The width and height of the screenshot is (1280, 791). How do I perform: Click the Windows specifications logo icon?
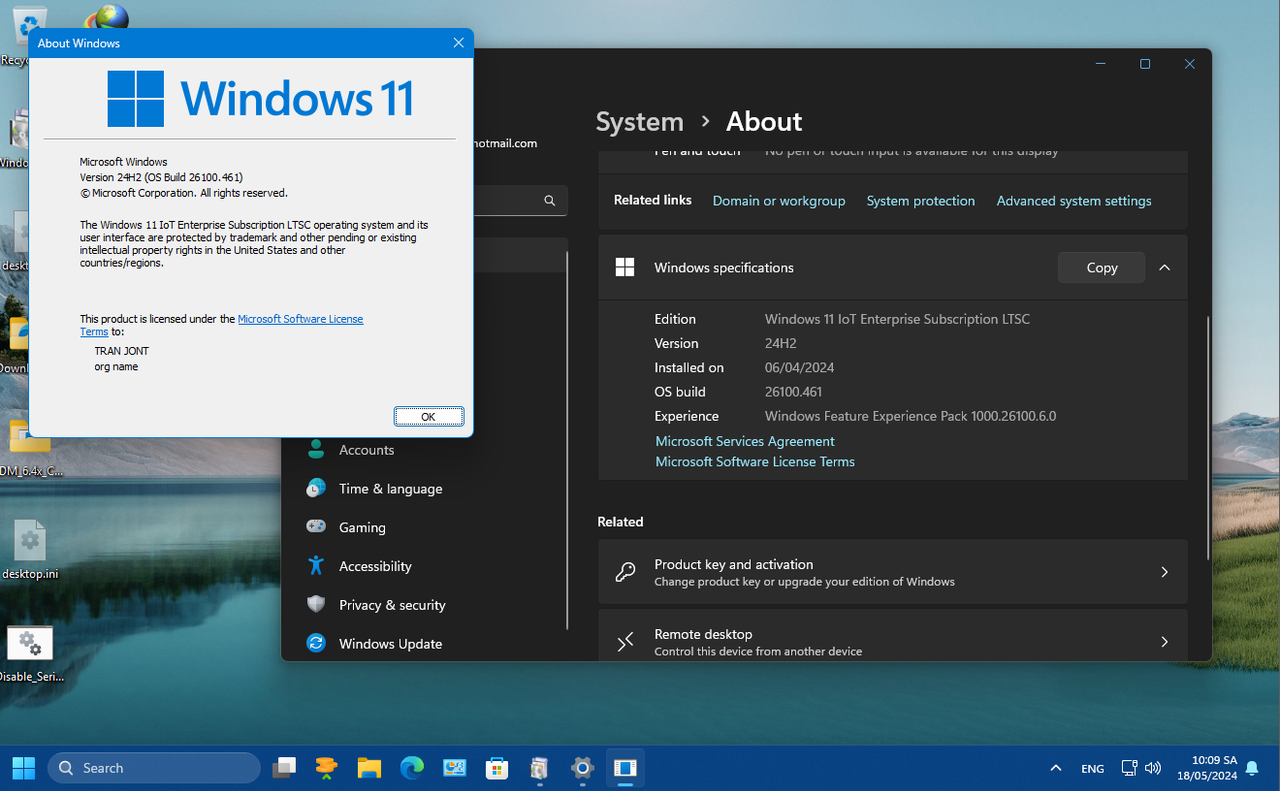click(x=625, y=267)
